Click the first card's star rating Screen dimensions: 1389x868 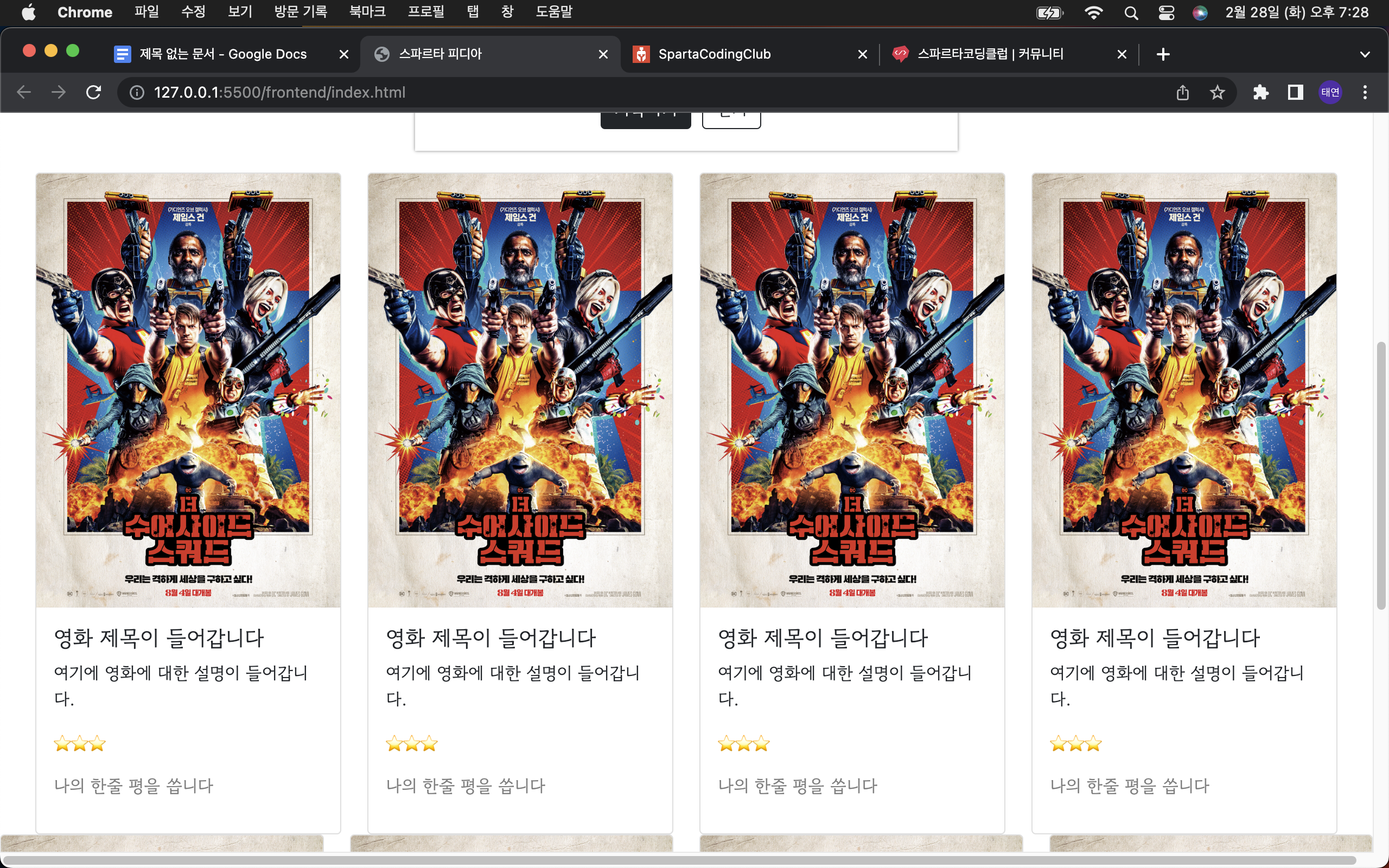point(80,744)
